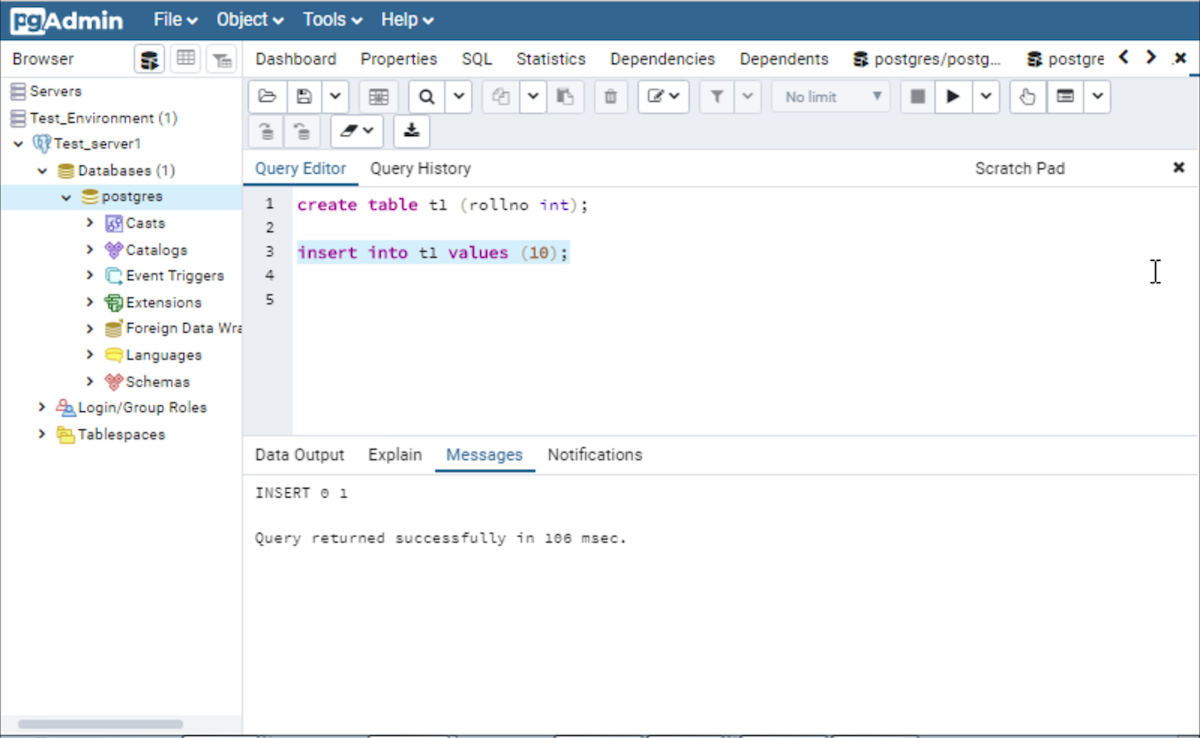Click the Scratch Pad label
The width and height of the screenshot is (1200, 738).
pos(1019,169)
